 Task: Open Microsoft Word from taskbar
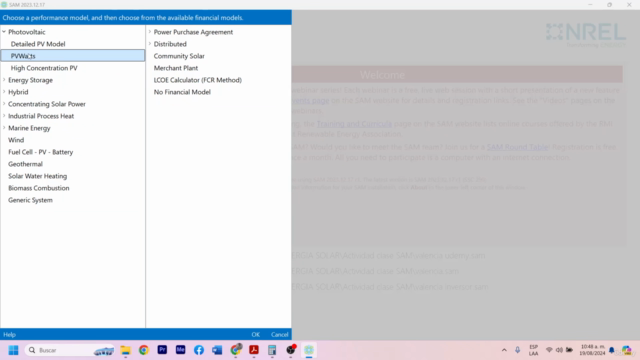point(217,350)
